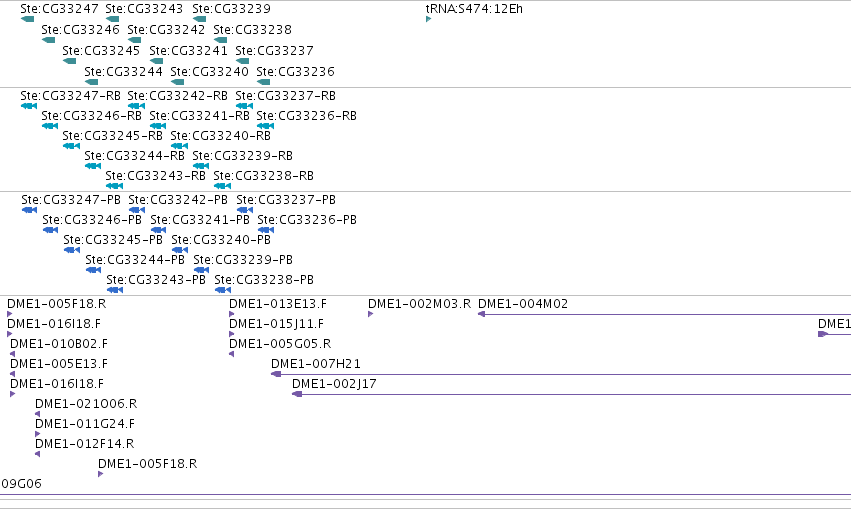
Task: Click clone end DME1-002M03.R
Action: 420,304
